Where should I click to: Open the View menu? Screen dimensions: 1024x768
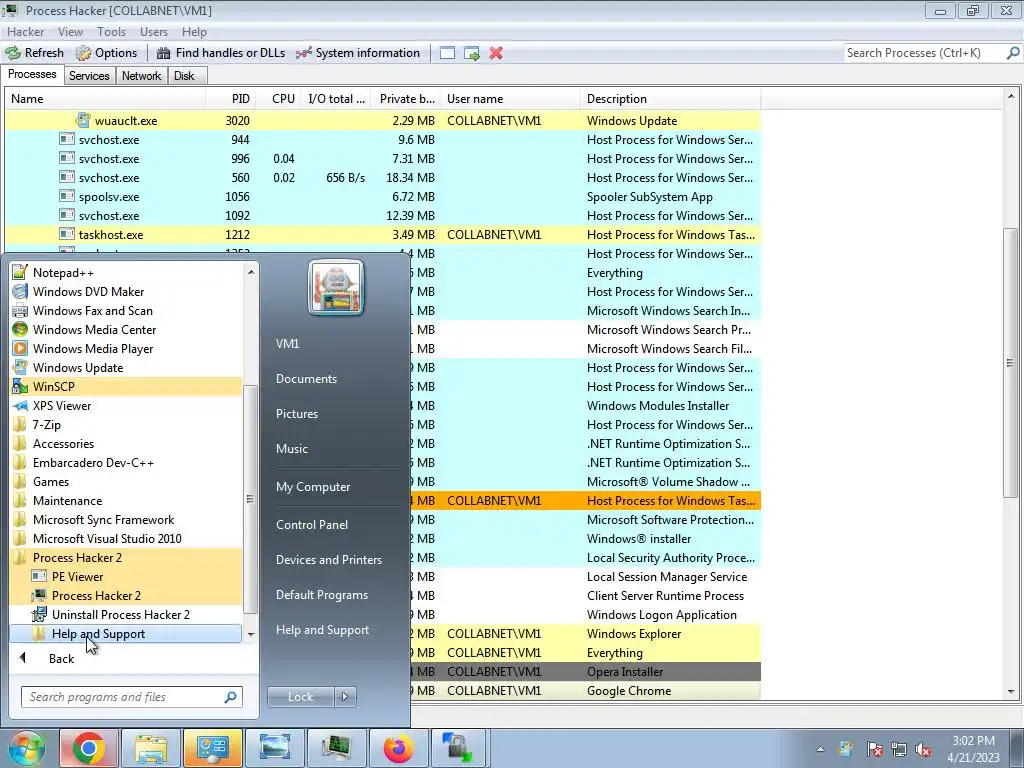coord(70,31)
